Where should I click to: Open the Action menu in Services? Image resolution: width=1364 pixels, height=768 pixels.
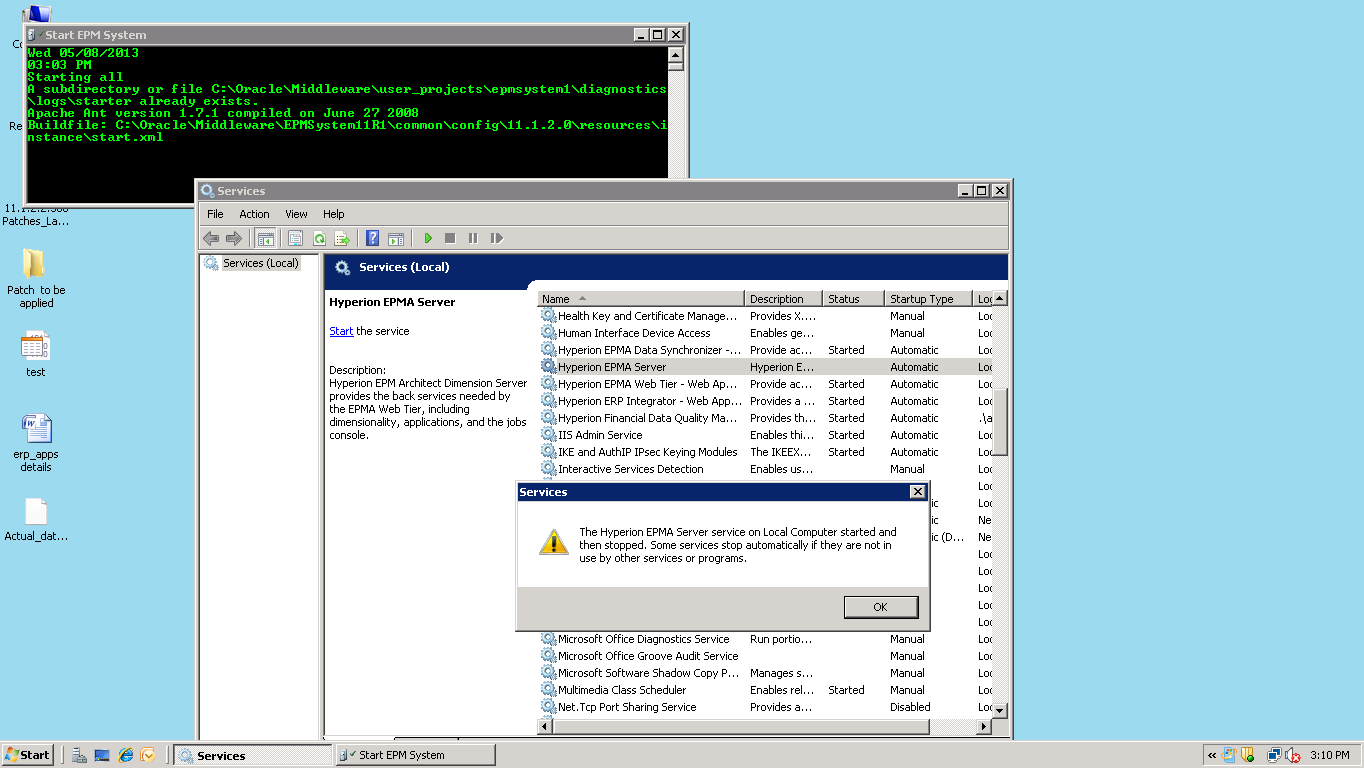click(254, 214)
